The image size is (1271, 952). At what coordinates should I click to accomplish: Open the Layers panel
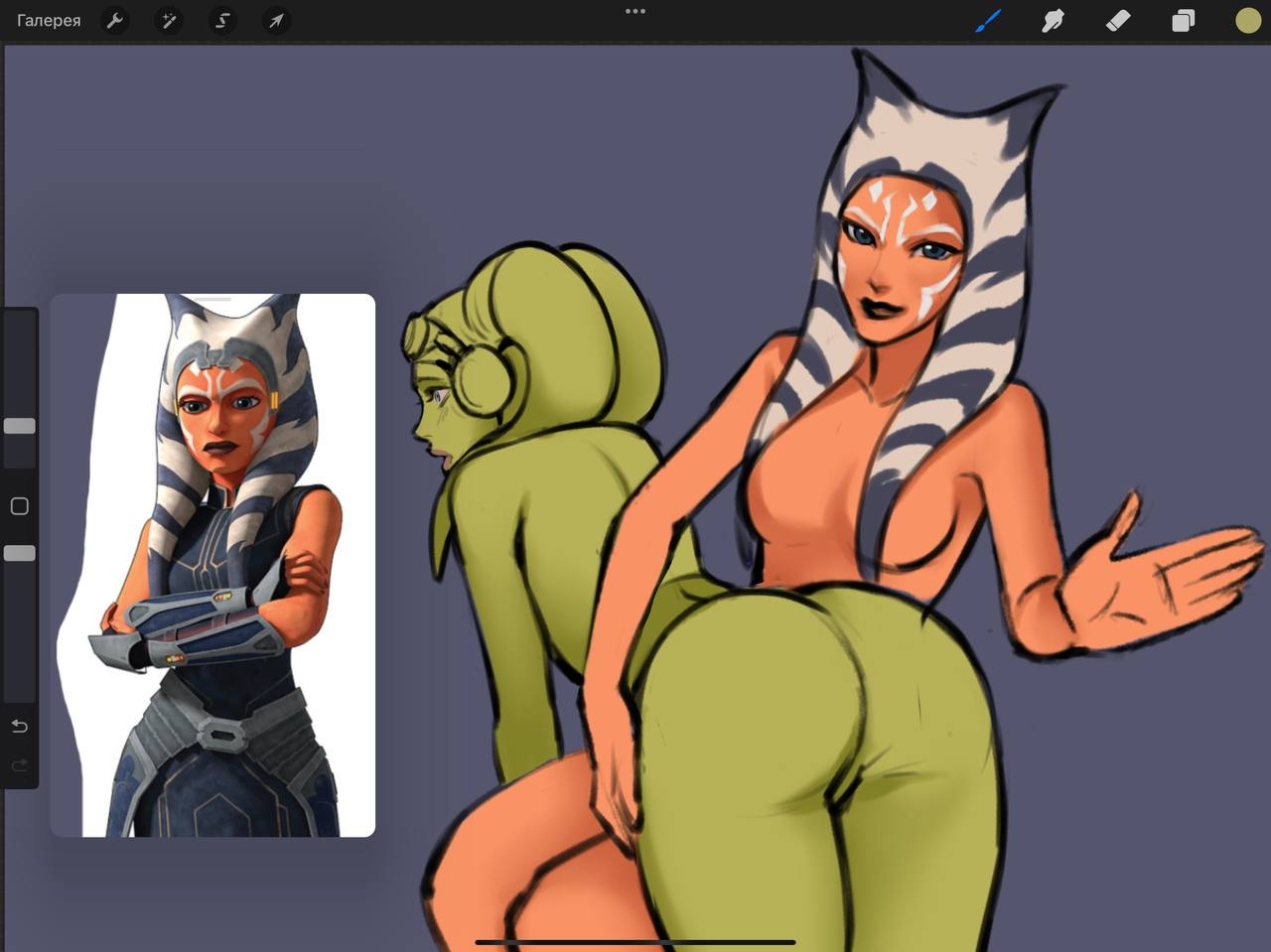pos(1183,21)
